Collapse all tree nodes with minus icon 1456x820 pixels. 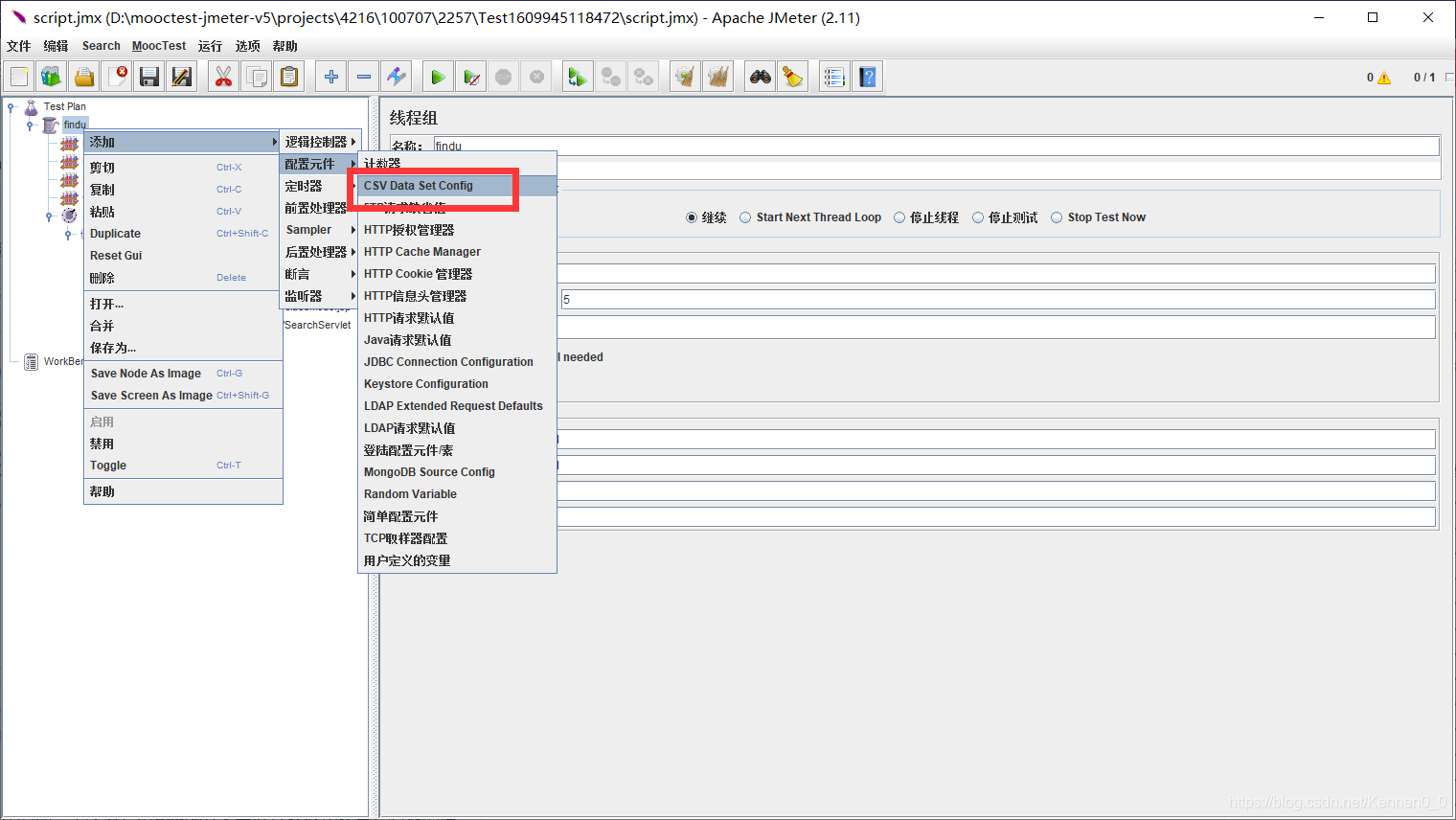364,77
